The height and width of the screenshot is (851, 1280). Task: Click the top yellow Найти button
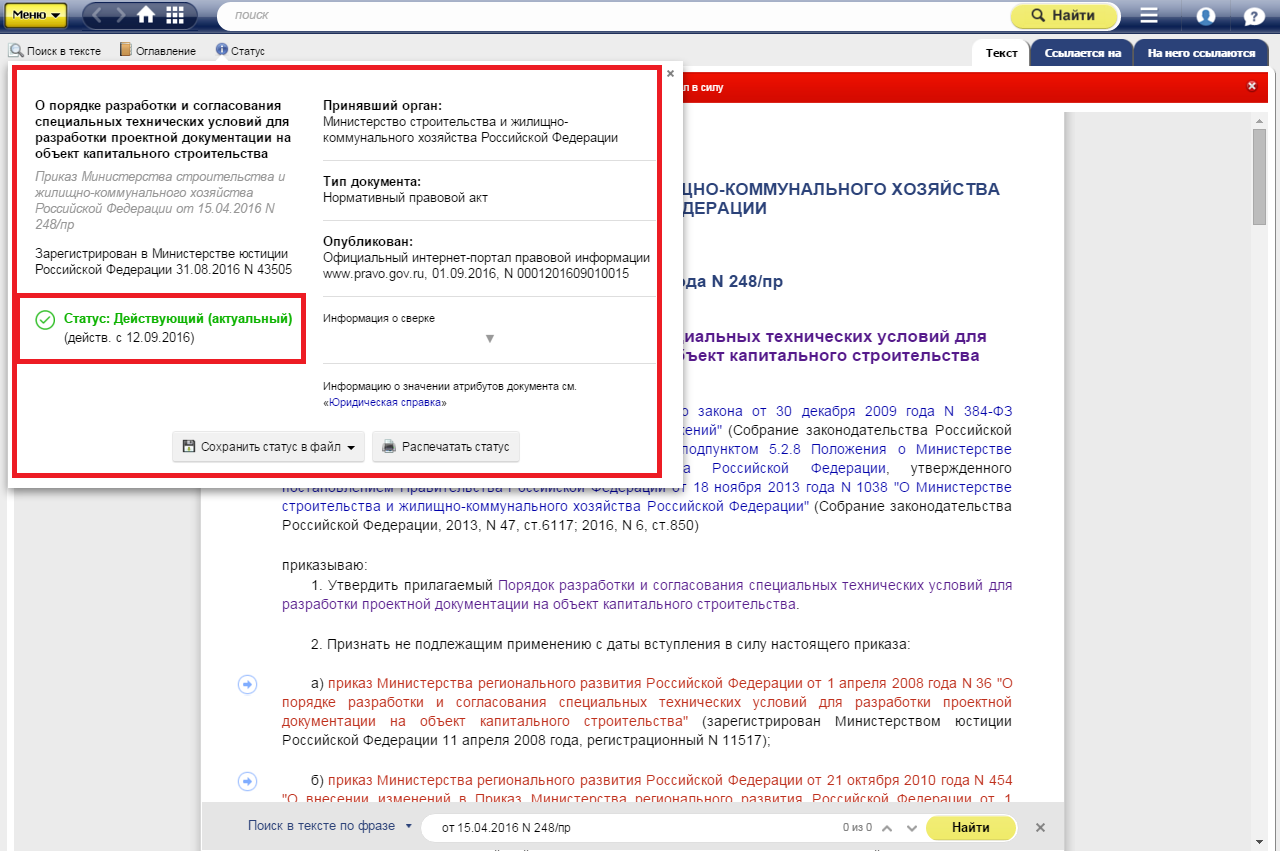point(1064,15)
